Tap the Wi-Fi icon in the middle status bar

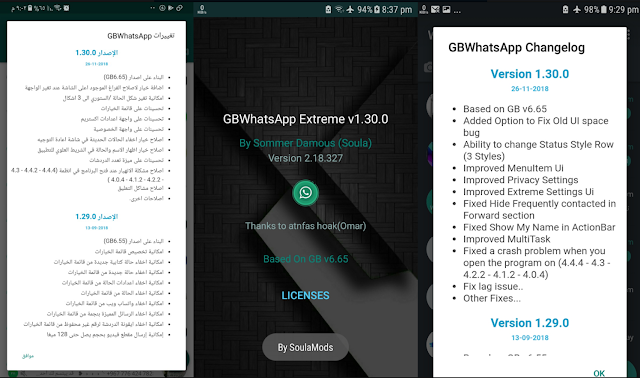click(x=340, y=9)
